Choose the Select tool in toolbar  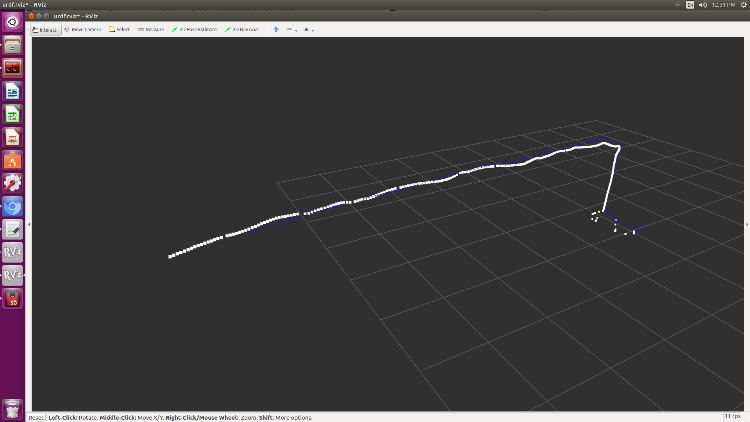(120, 30)
